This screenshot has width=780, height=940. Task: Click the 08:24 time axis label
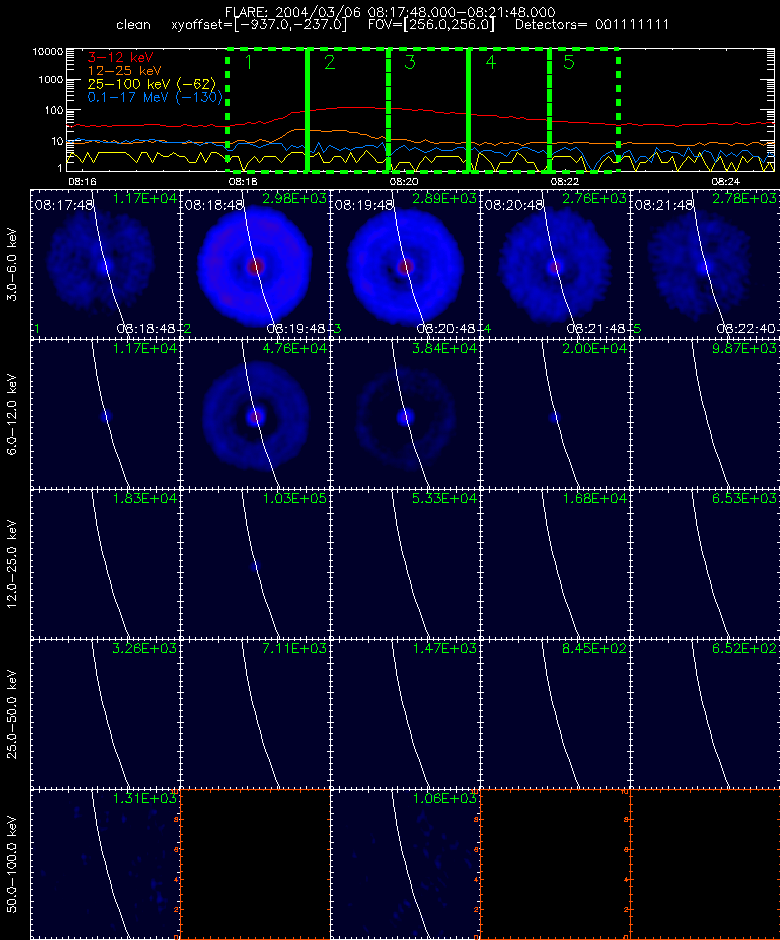tap(725, 181)
